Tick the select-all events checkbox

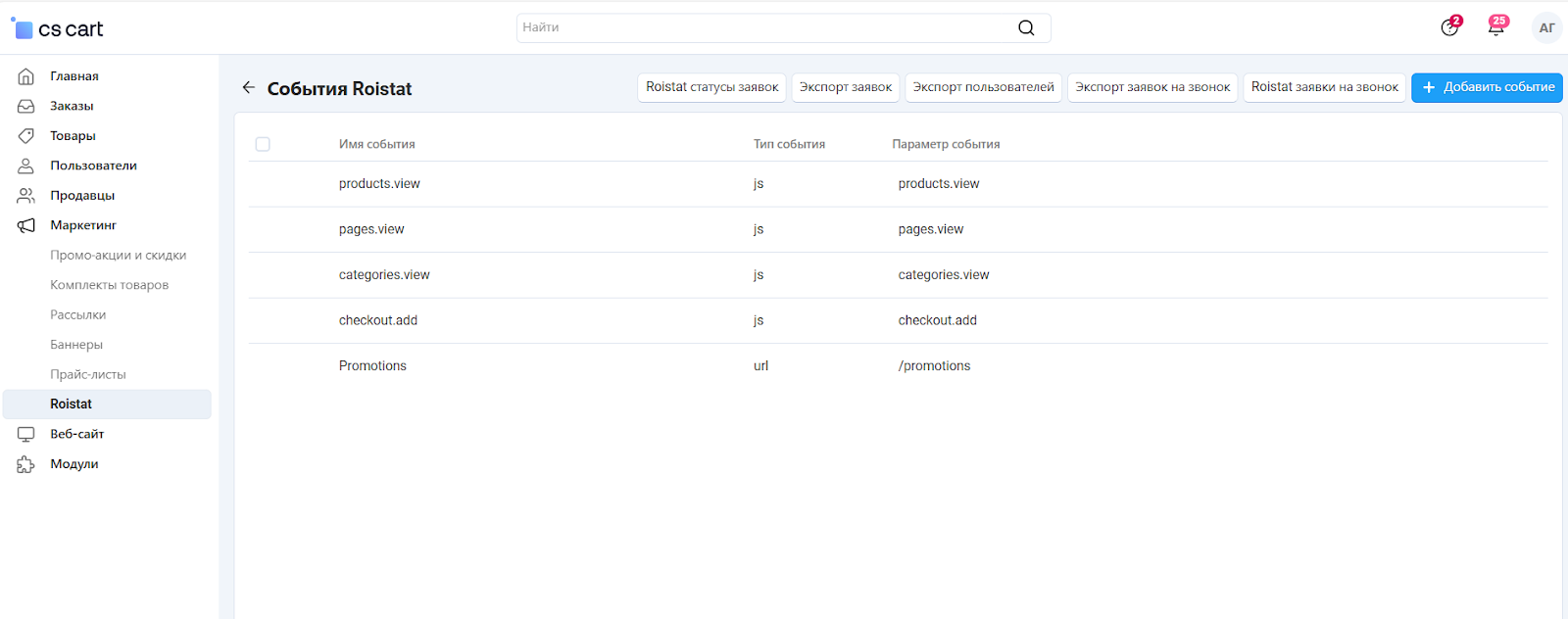point(263,144)
